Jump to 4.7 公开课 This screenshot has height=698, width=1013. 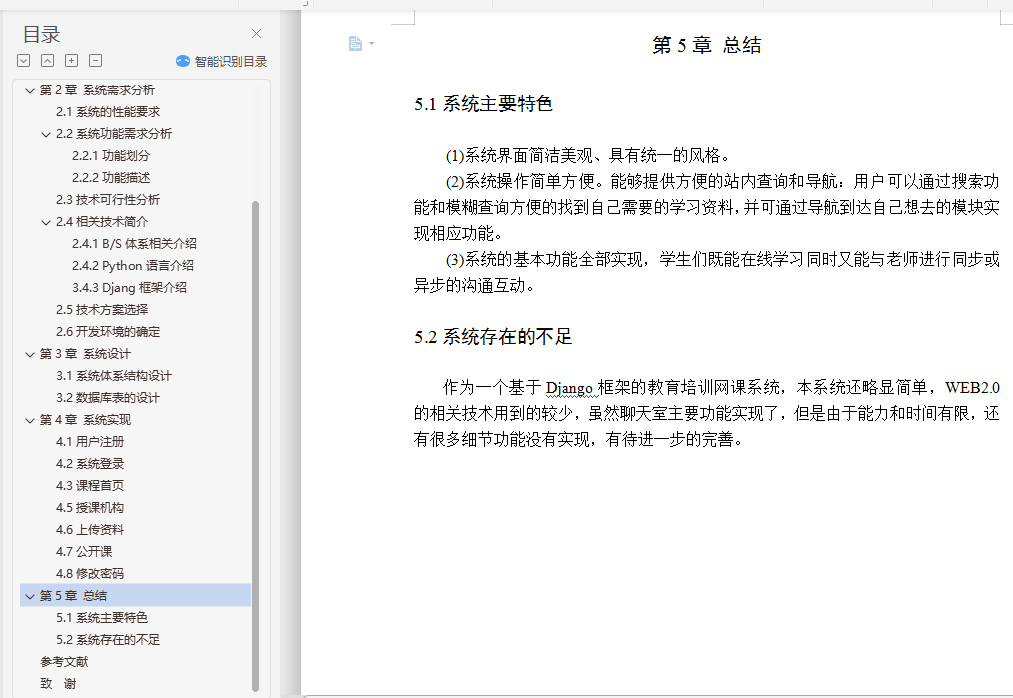84,551
